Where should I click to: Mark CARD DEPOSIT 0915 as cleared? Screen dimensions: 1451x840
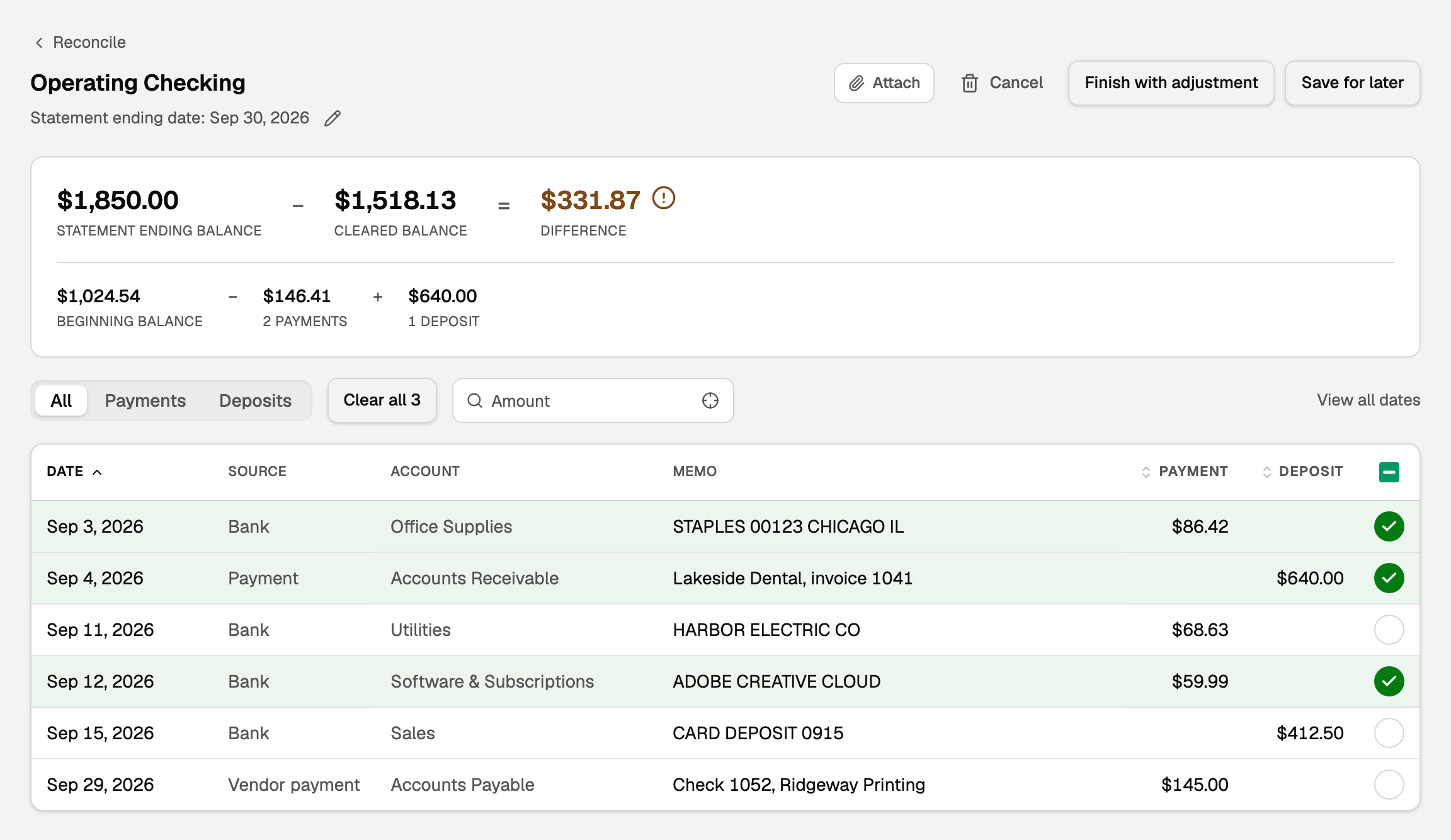click(x=1389, y=733)
